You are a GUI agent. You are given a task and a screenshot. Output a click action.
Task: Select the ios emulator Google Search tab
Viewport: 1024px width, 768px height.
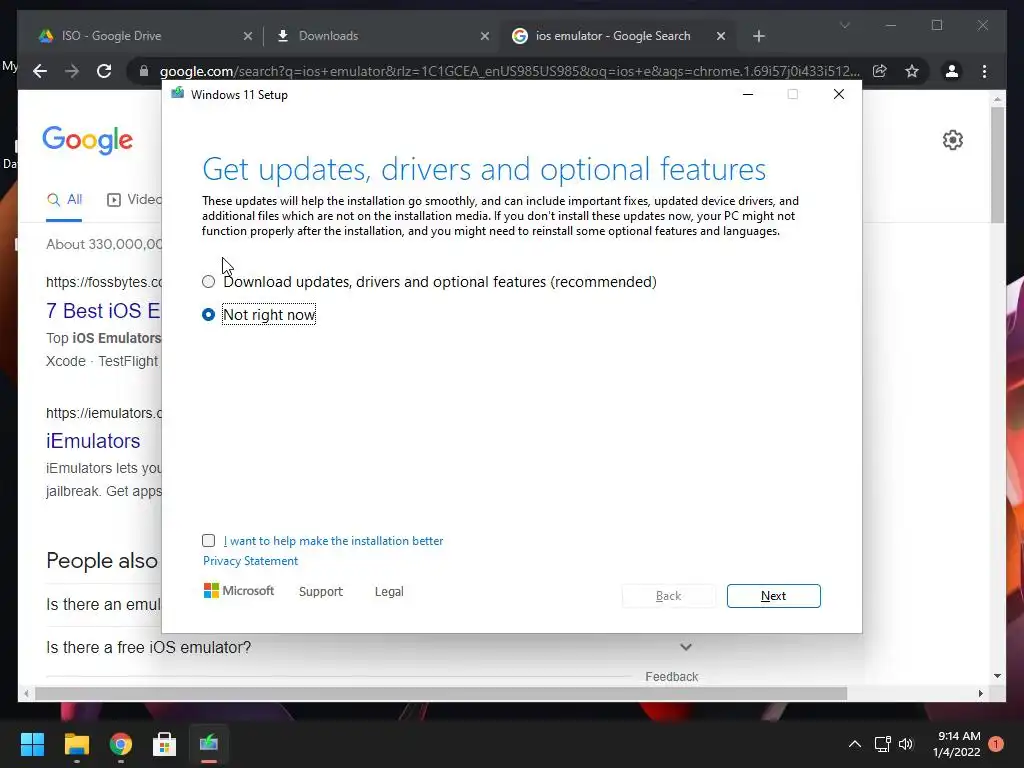click(617, 36)
